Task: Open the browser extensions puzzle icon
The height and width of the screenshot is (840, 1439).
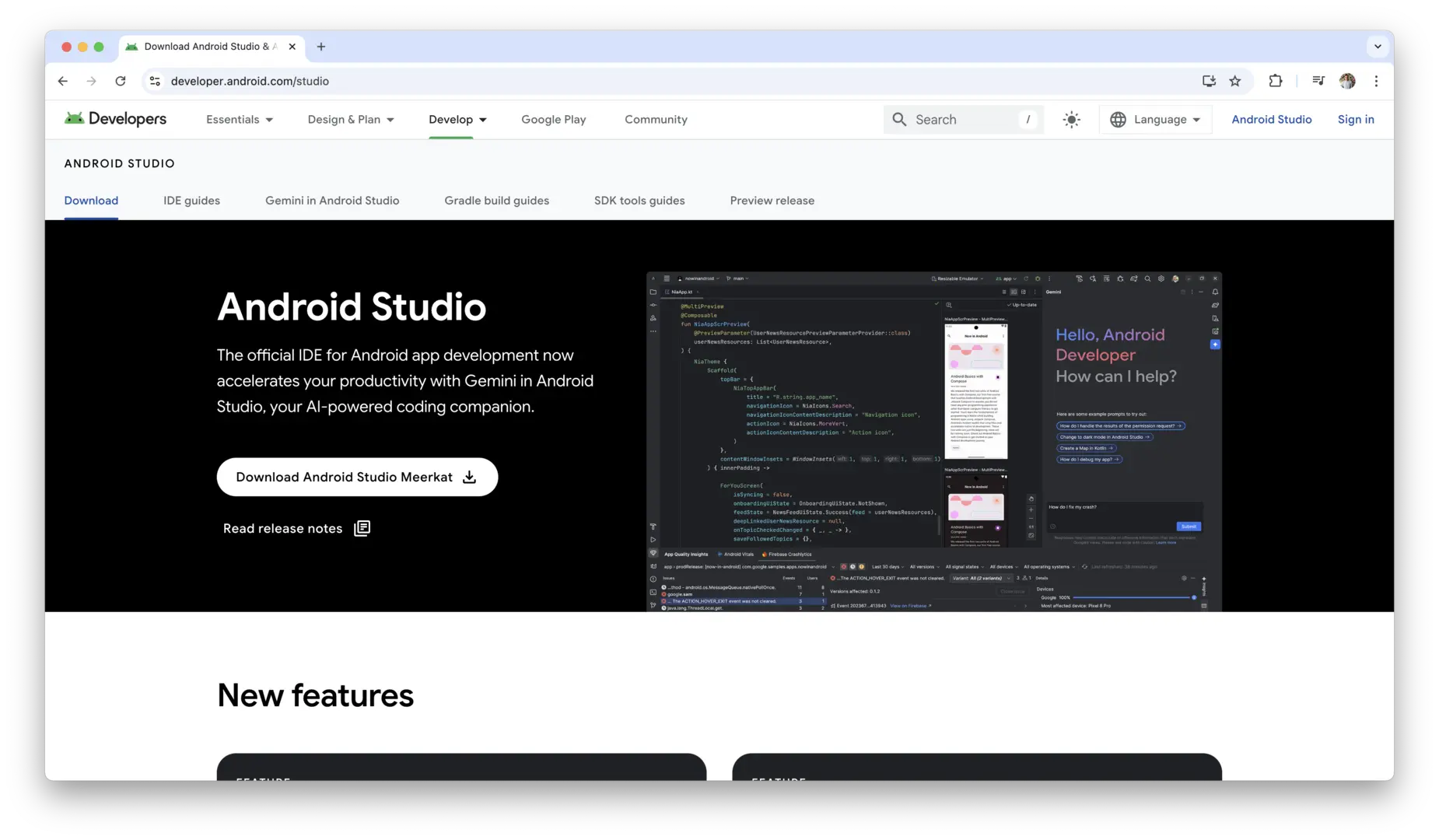Action: [x=1276, y=81]
